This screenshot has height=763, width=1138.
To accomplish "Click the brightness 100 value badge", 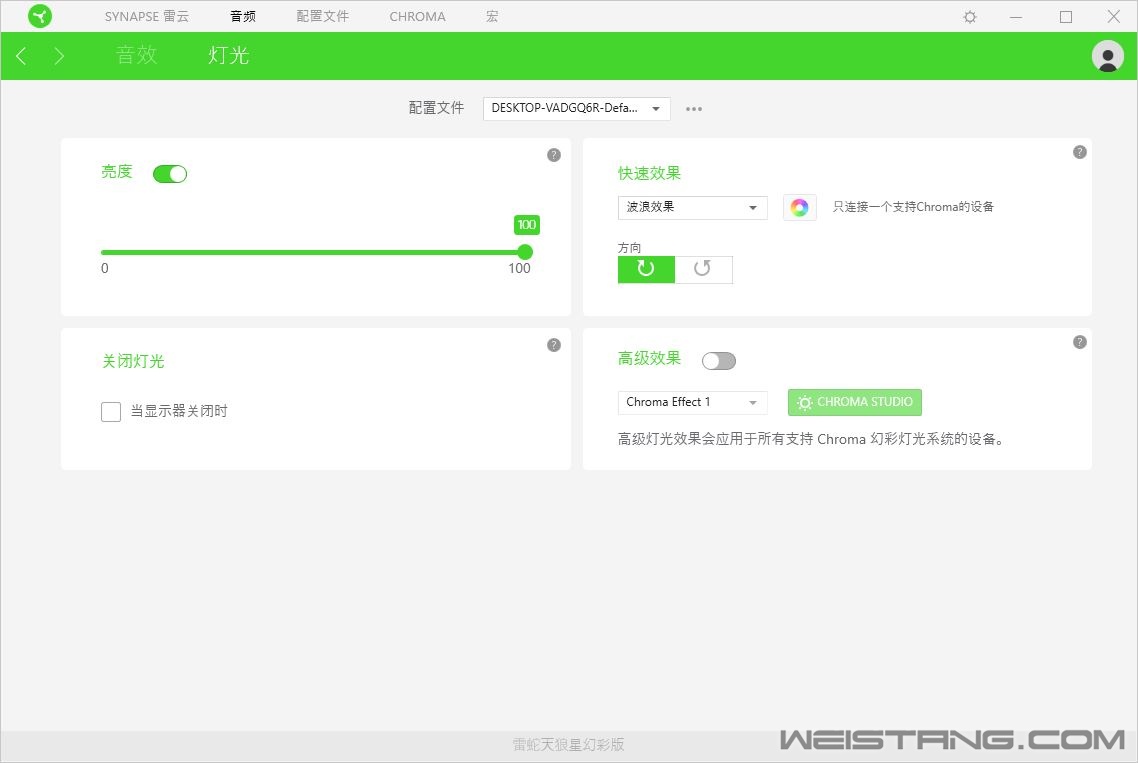I will coord(527,225).
